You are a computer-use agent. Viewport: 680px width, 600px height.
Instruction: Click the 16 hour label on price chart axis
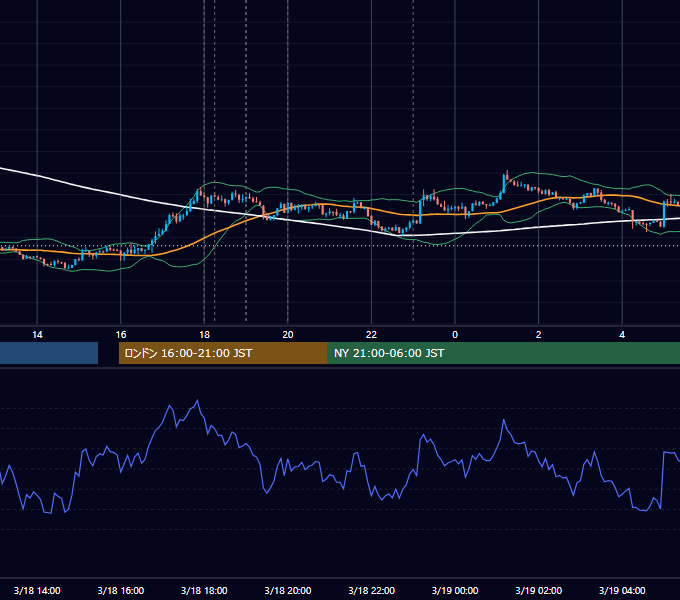click(x=121, y=335)
